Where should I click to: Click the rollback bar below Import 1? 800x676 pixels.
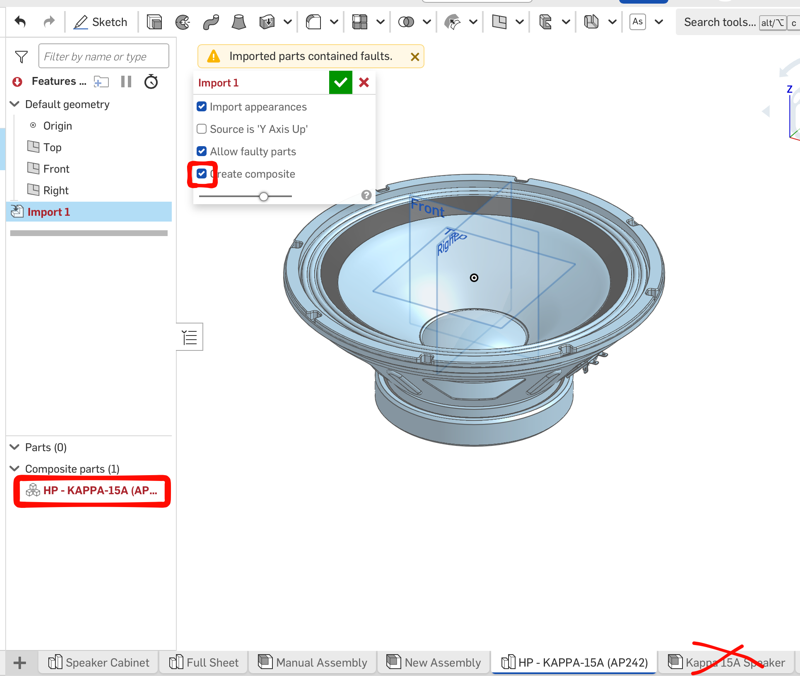pos(89,233)
